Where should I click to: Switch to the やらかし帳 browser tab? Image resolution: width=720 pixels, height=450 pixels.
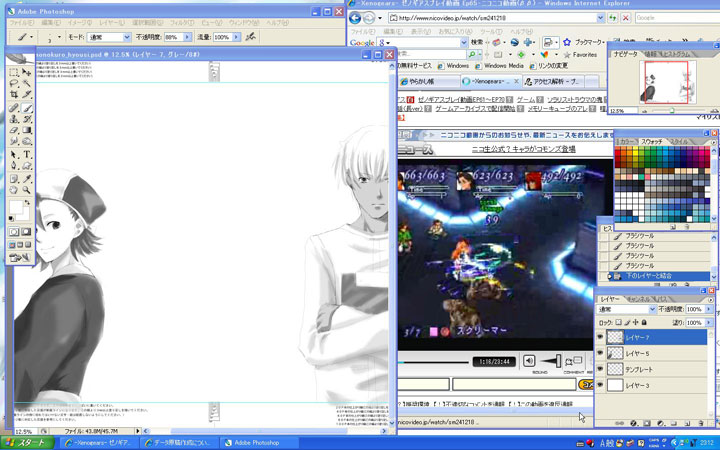point(428,81)
